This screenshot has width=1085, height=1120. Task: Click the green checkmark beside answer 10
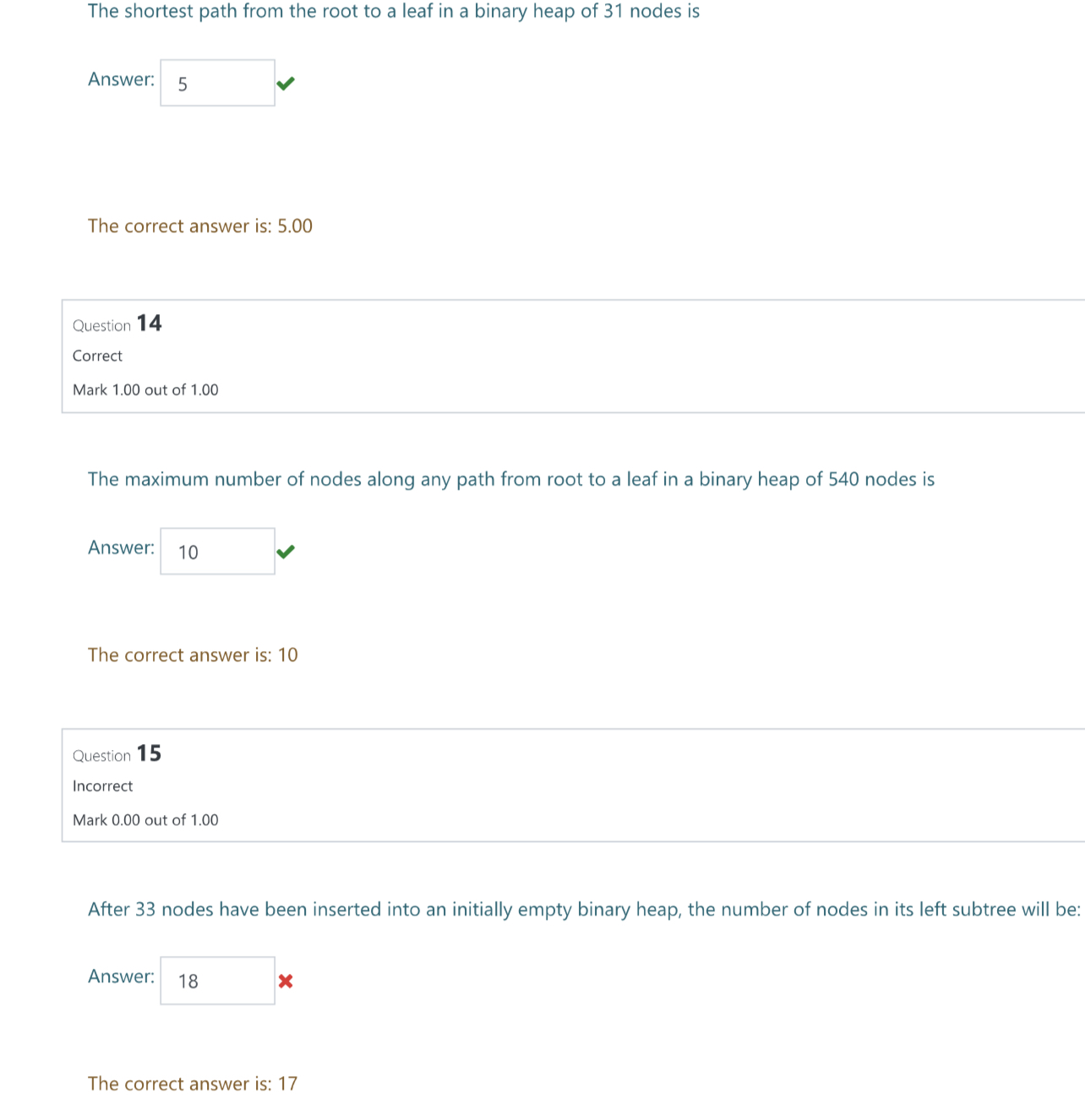pos(286,552)
